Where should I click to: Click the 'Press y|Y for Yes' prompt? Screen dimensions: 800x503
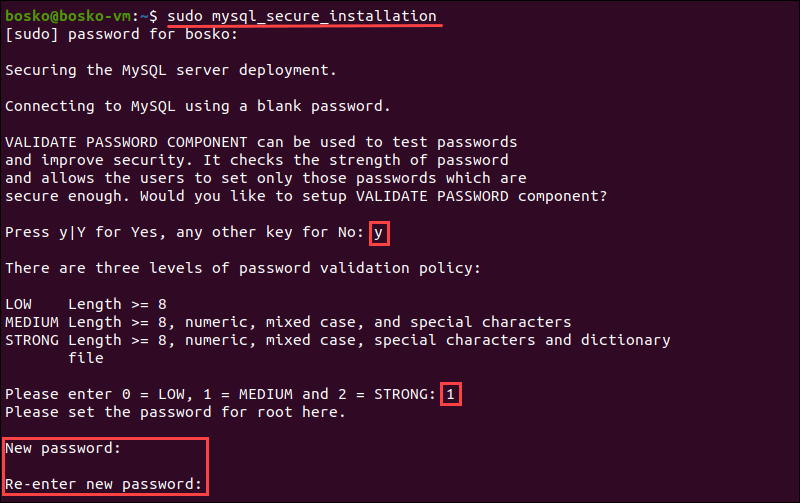[x=185, y=232]
